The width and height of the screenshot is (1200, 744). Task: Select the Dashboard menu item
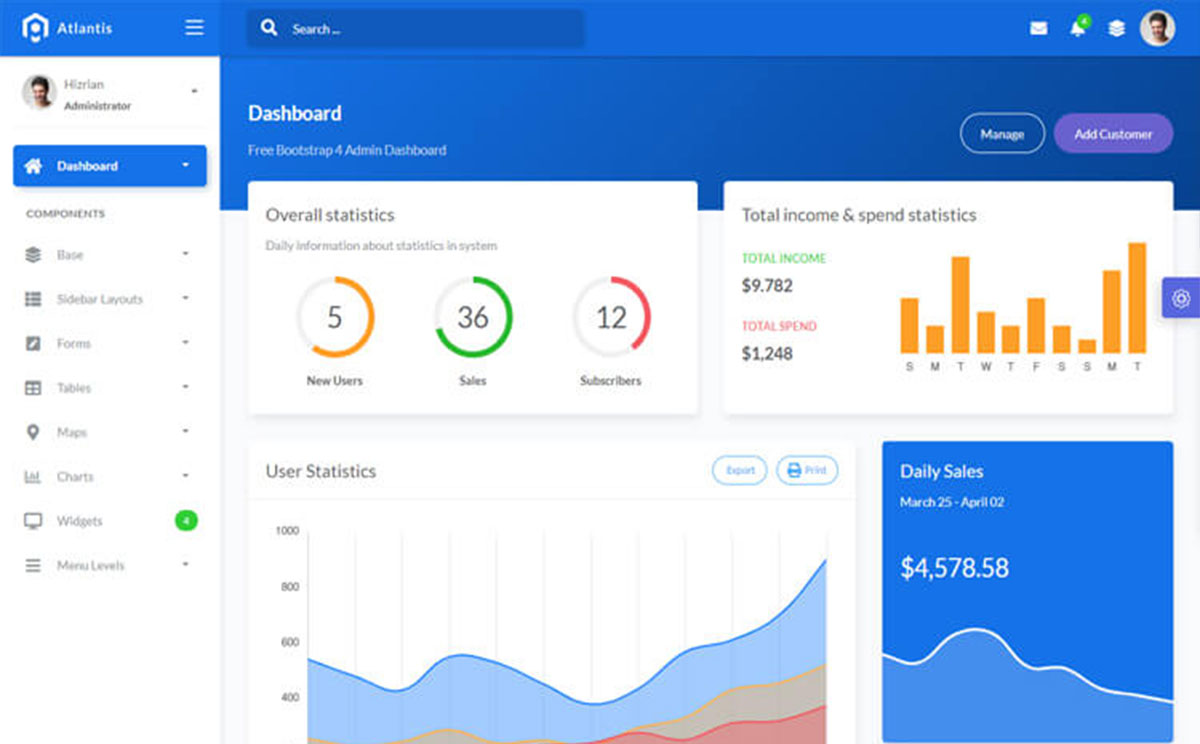109,166
